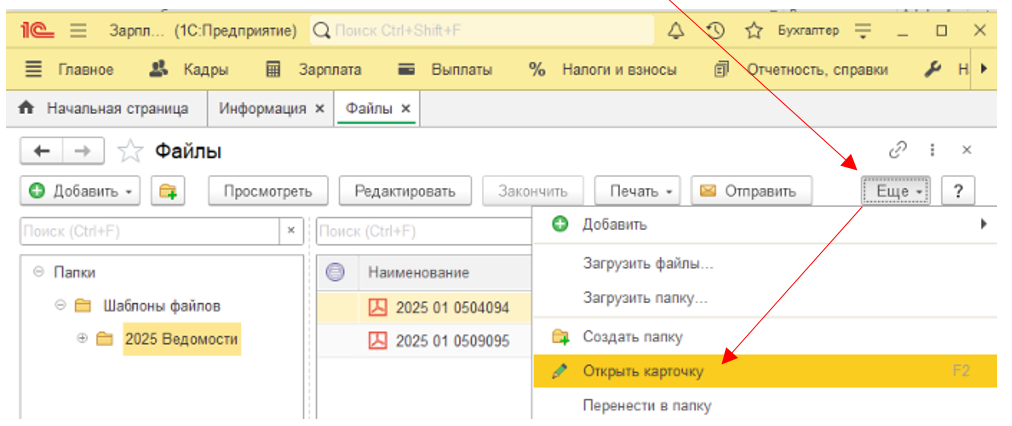Viewport: 1012px width, 426px height.
Task: Click the Отправить button
Action: (x=751, y=191)
